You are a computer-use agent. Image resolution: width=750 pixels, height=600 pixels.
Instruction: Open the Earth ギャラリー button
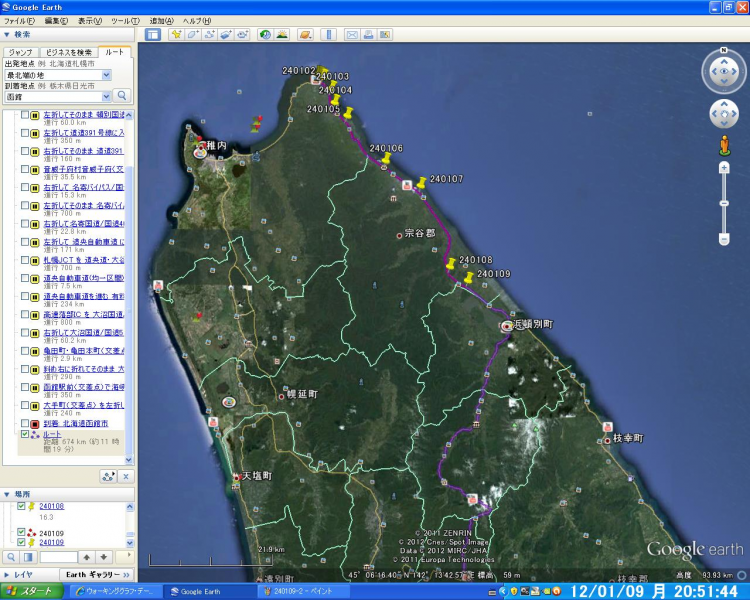click(x=98, y=575)
